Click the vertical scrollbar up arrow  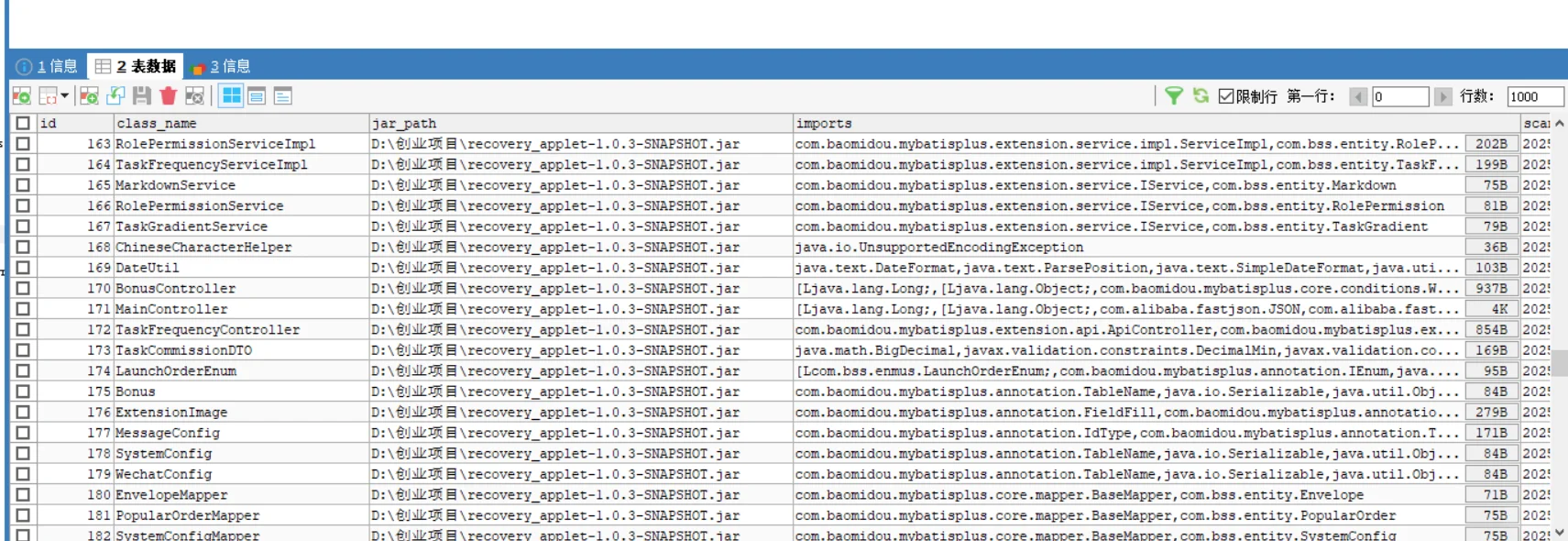click(x=1560, y=123)
